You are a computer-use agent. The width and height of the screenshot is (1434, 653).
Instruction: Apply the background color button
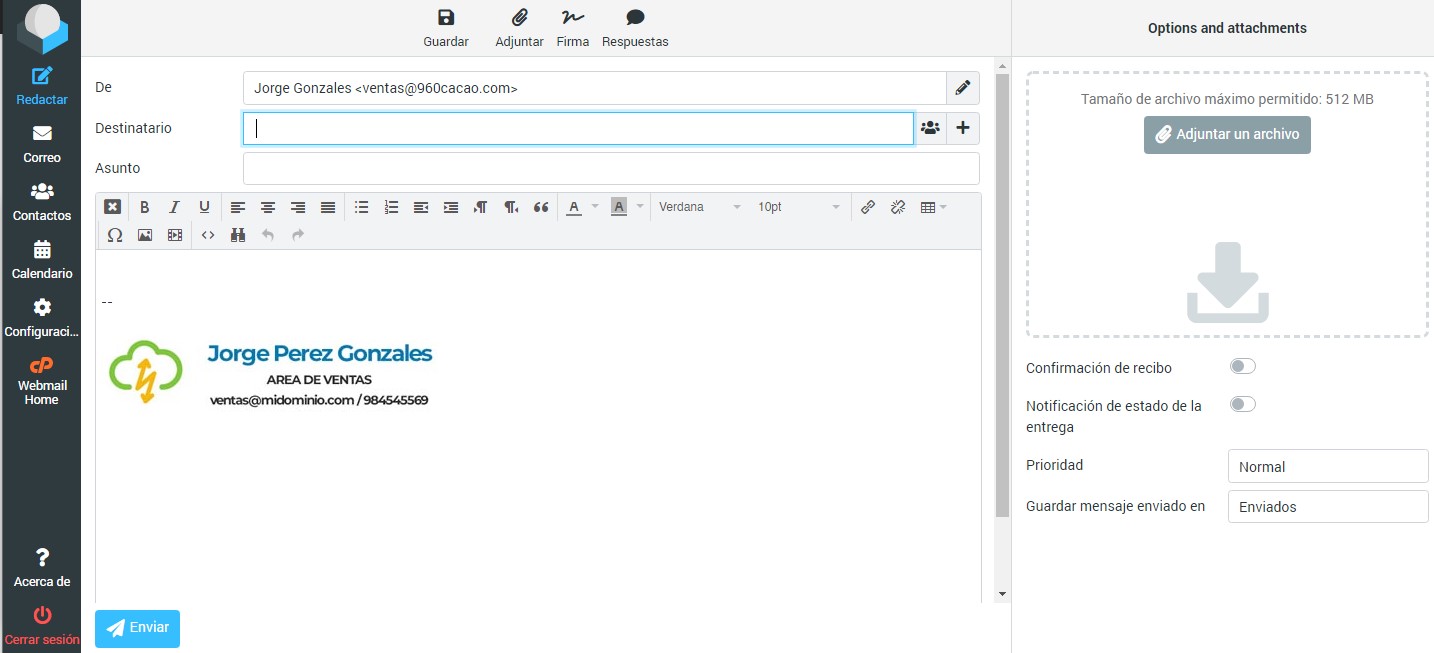[x=618, y=207]
